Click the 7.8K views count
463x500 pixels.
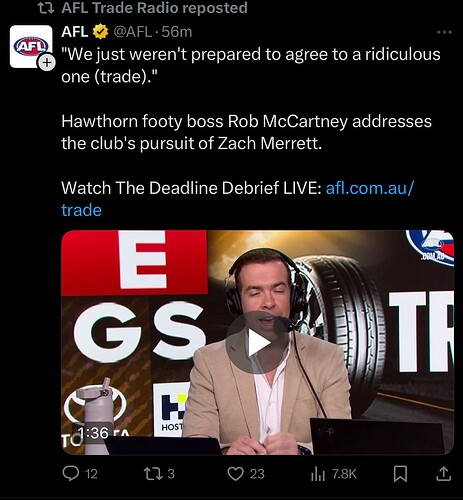point(344,474)
